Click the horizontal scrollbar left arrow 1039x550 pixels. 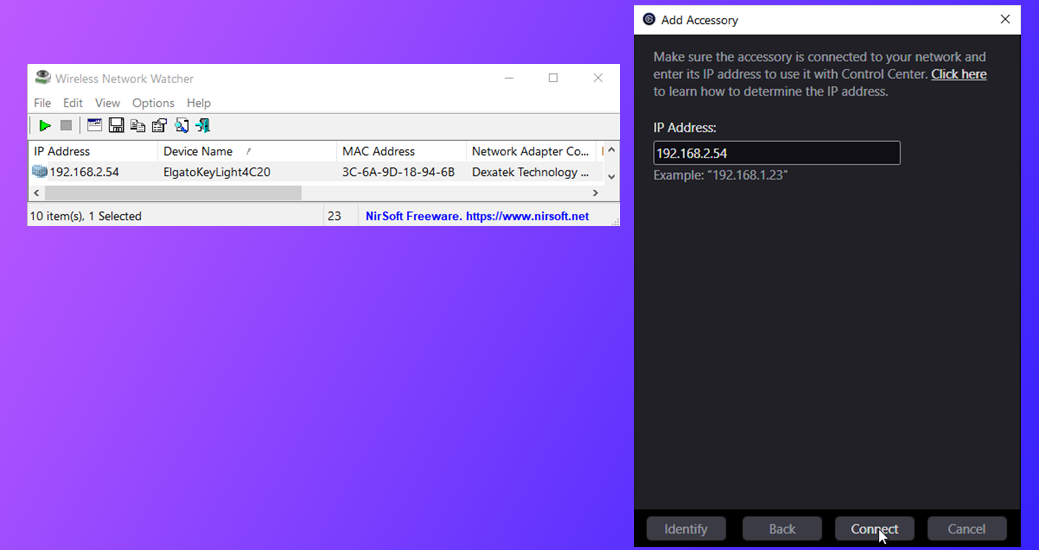coord(36,193)
